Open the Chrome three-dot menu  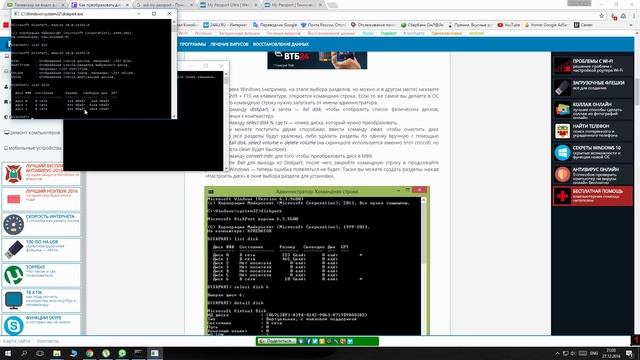click(634, 16)
